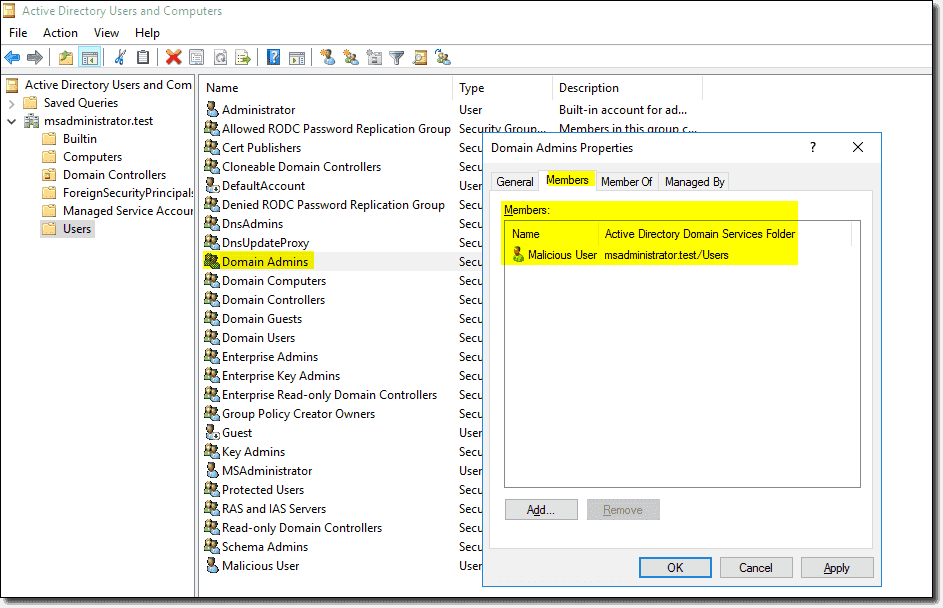The height and width of the screenshot is (608, 943).
Task: Click the Create new user toolbar icon
Action: click(x=327, y=58)
